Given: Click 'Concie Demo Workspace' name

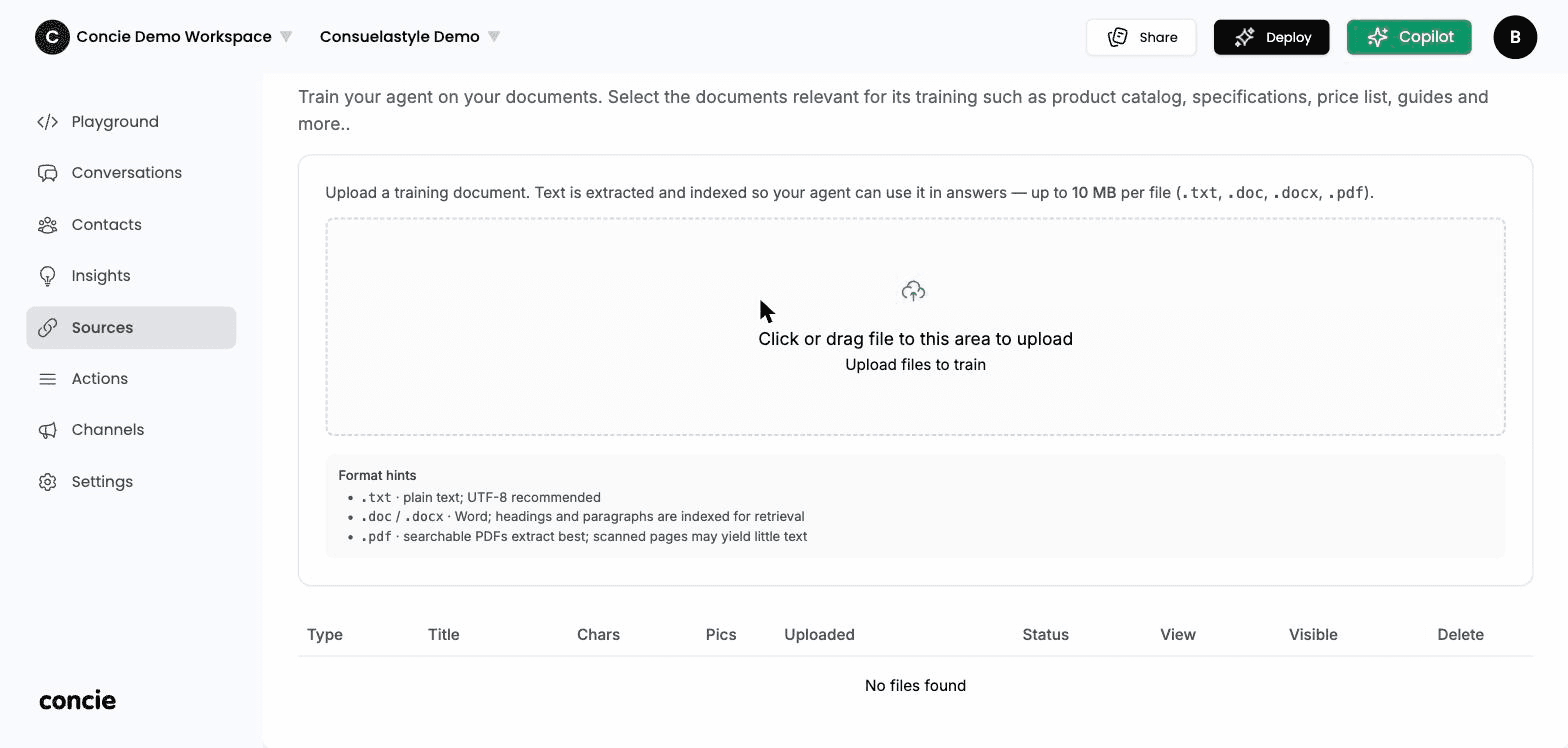Looking at the screenshot, I should coord(174,37).
